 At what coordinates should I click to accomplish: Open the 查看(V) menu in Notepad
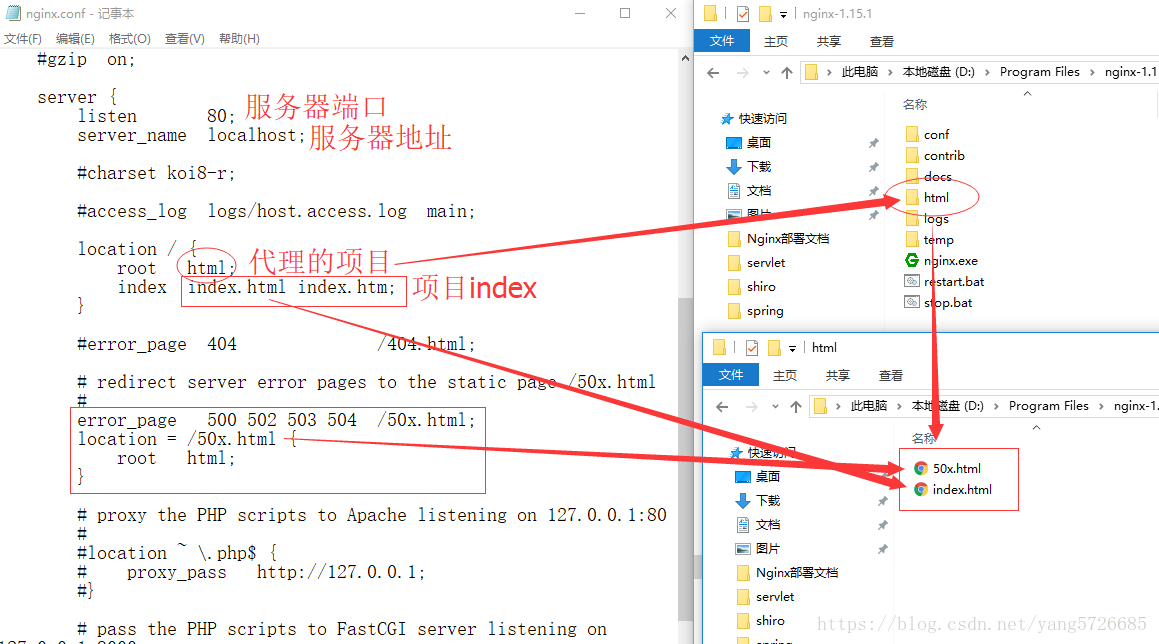click(185, 38)
